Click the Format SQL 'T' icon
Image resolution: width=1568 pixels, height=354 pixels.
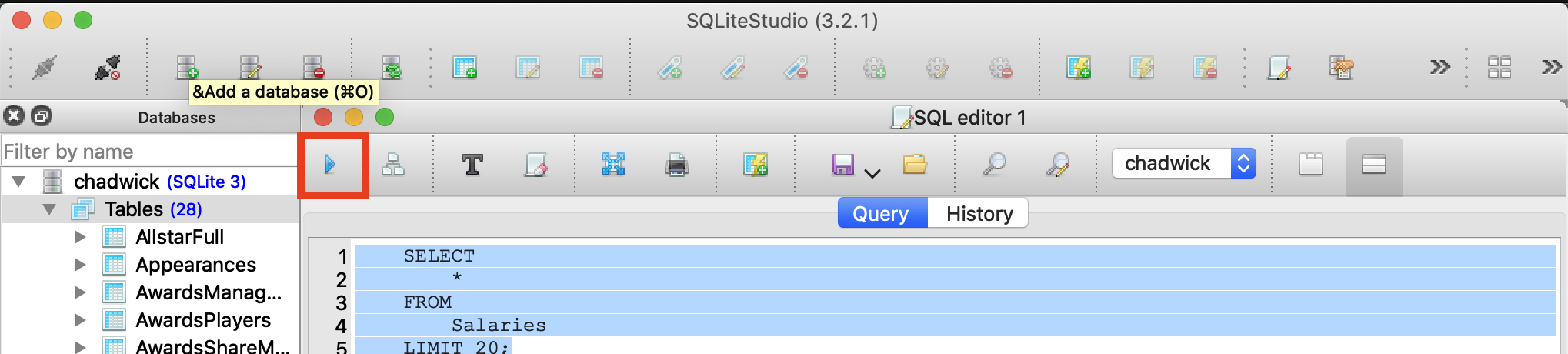pyautogui.click(x=472, y=164)
